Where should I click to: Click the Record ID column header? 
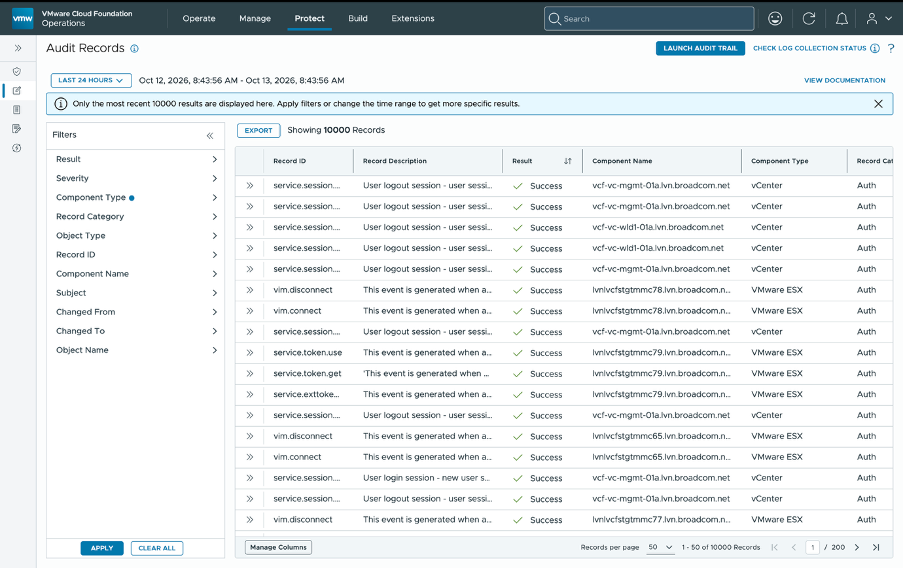[289, 161]
